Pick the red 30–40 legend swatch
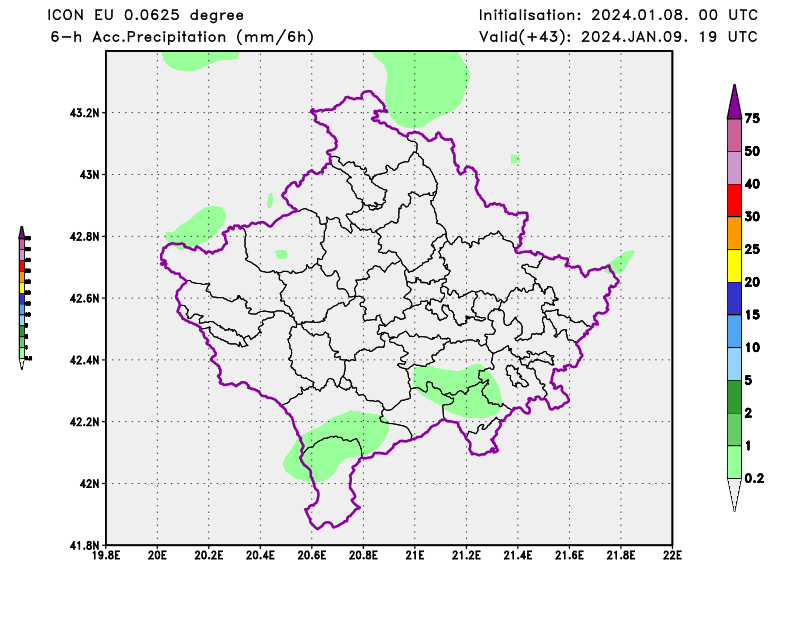The image size is (800, 618). pyautogui.click(x=734, y=201)
